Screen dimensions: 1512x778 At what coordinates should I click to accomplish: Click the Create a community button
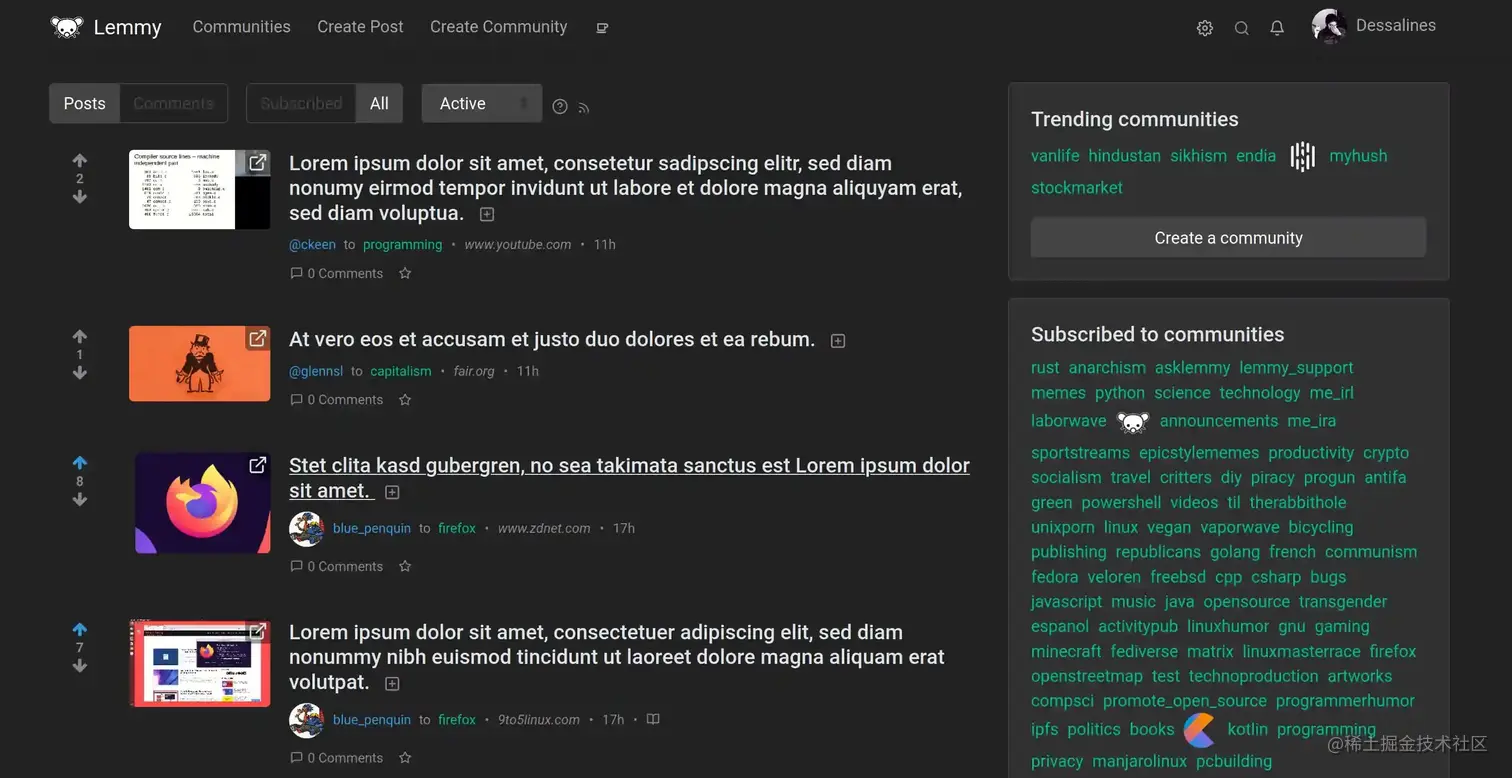1228,238
